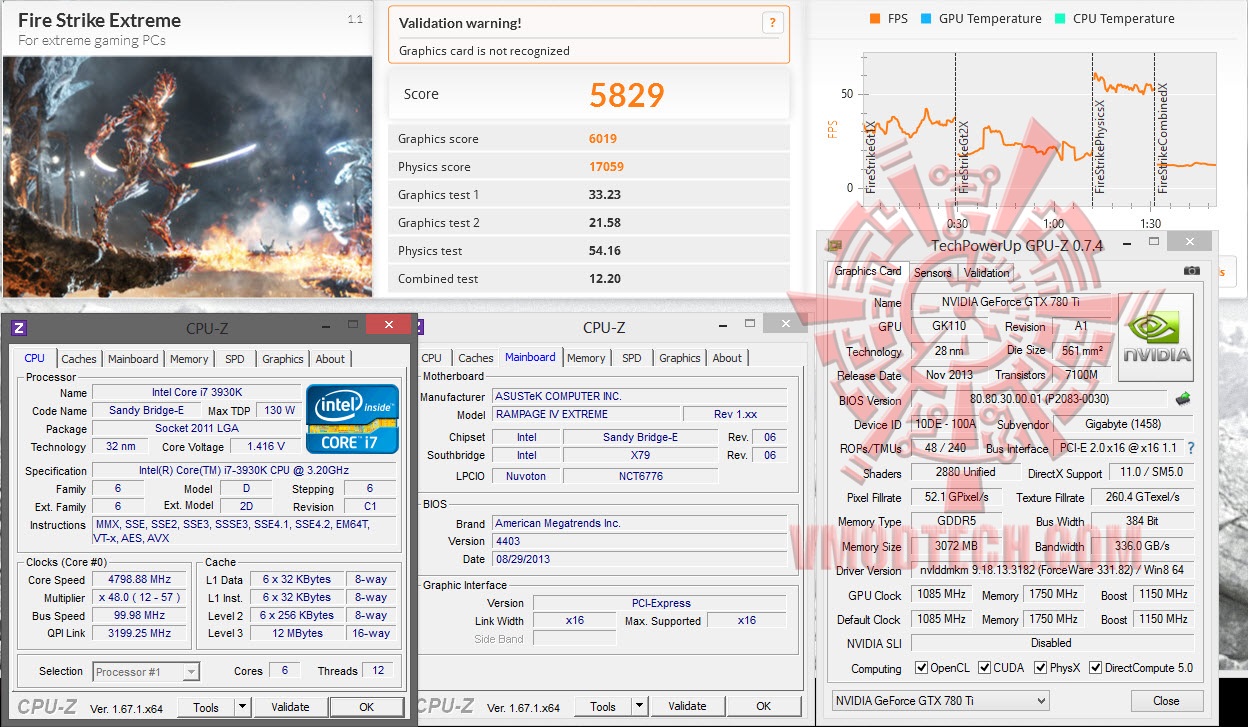The width and height of the screenshot is (1248, 727).
Task: Click the blue GPU Temperature legend swatch
Action: 926,19
